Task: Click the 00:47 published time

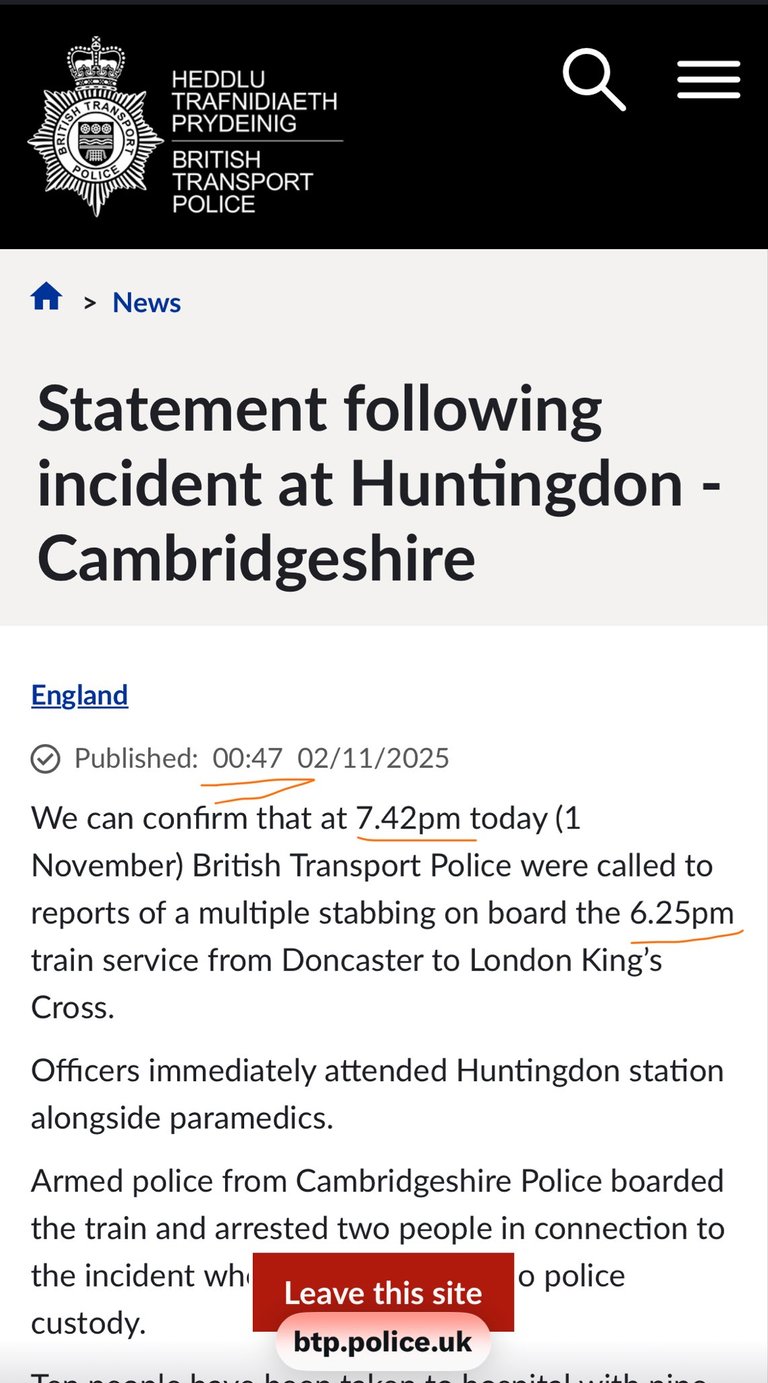Action: point(248,758)
